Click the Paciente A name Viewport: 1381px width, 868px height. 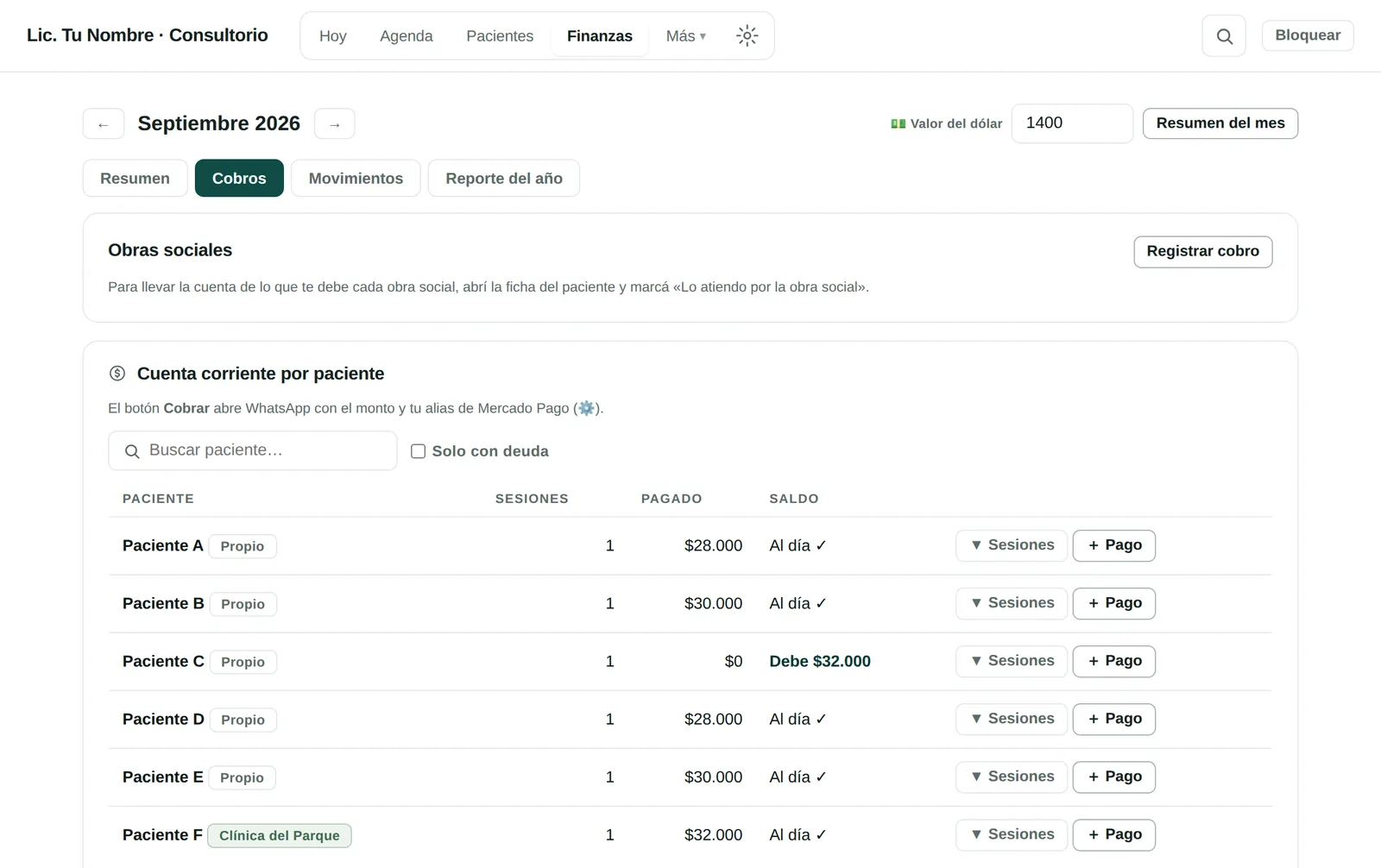(x=163, y=545)
